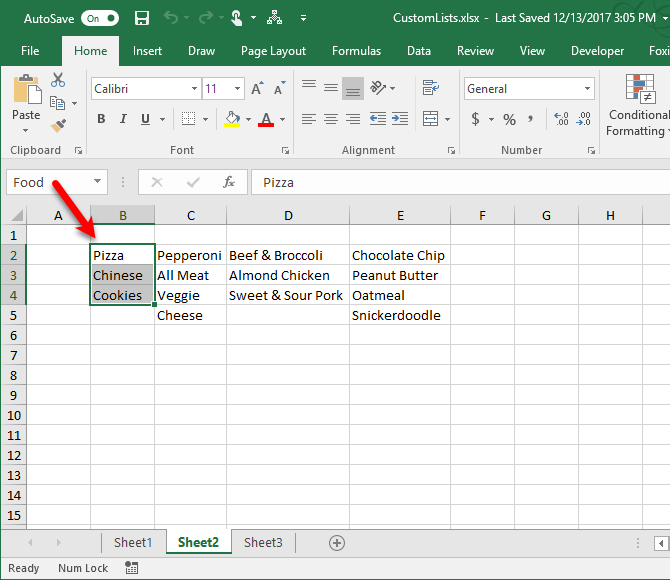Select cell containing Peanut Butter

click(397, 275)
